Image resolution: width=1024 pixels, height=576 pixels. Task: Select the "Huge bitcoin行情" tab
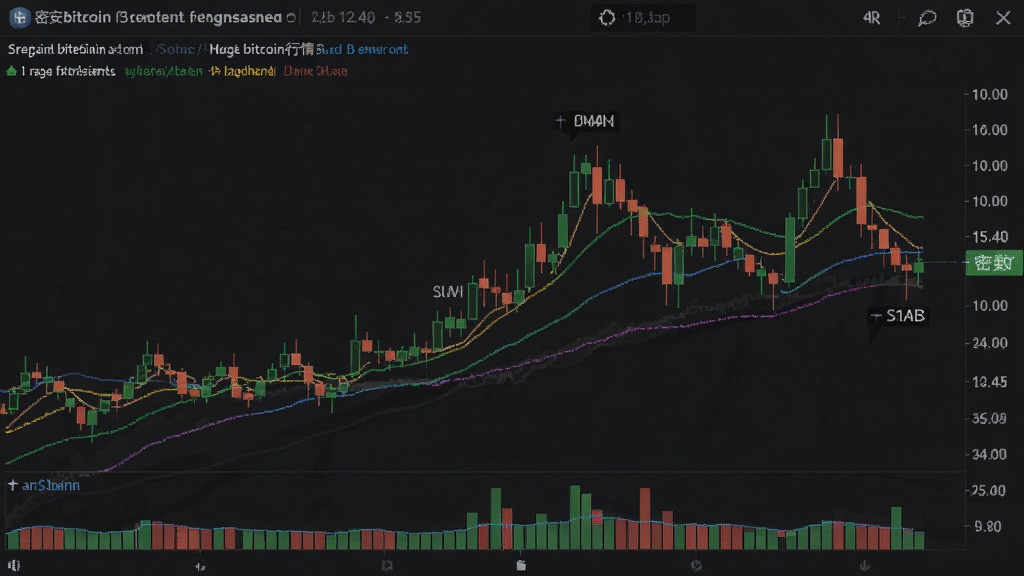point(262,49)
